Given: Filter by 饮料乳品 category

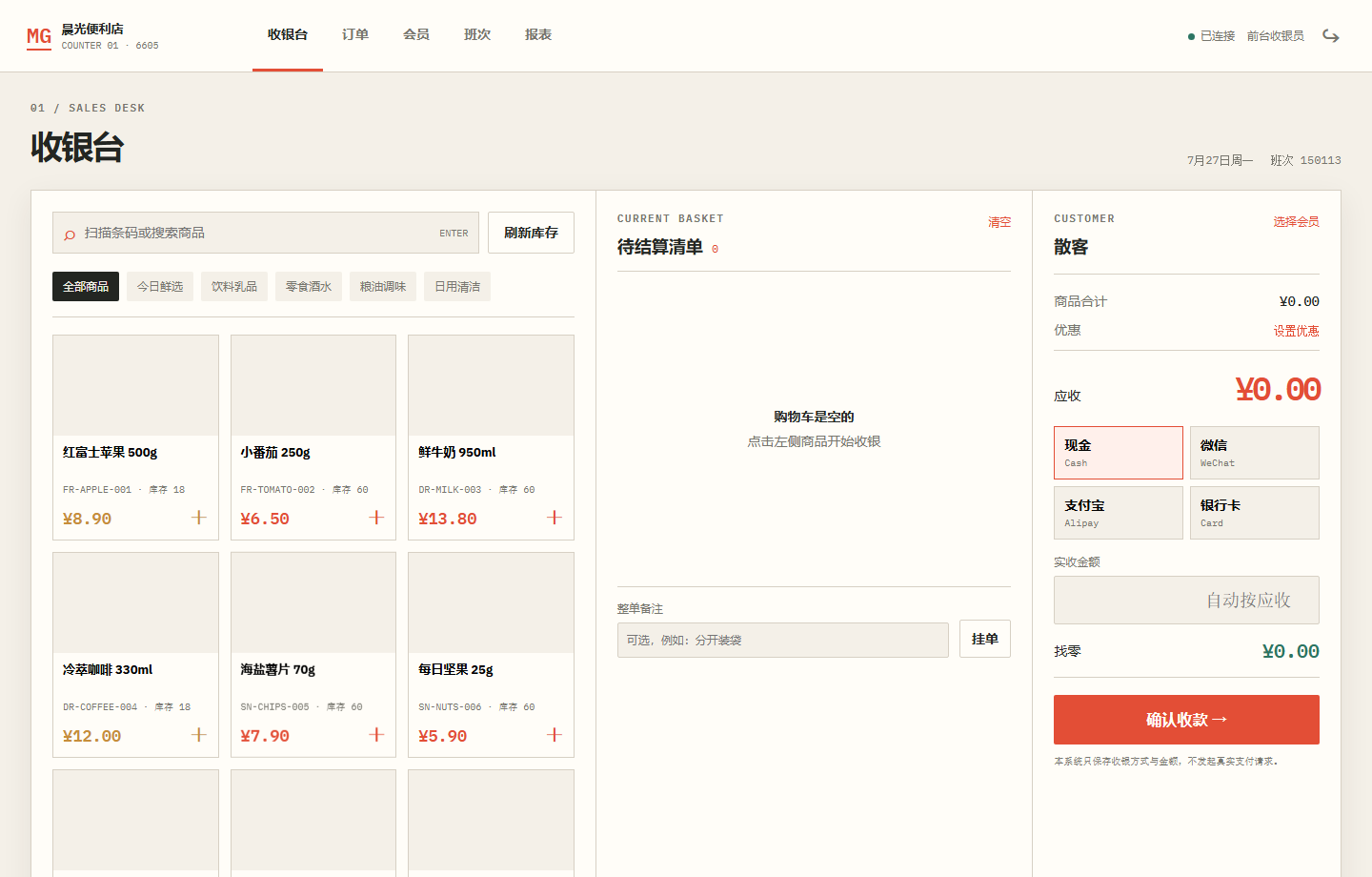Looking at the screenshot, I should (x=234, y=287).
